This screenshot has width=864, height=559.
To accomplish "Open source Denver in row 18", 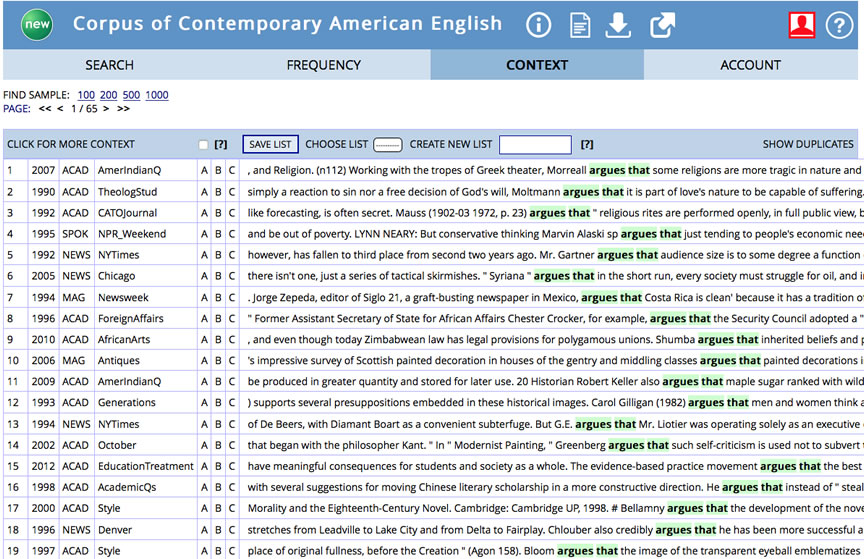I will 115,530.
